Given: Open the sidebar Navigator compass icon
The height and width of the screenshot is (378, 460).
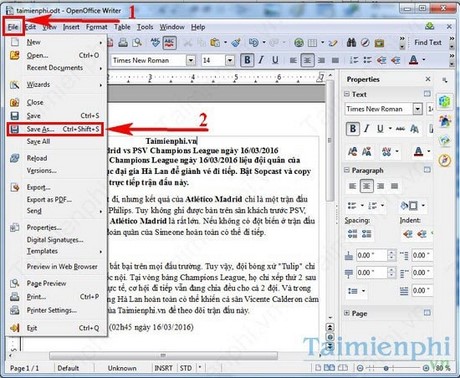Looking at the screenshot, I should tap(445, 160).
